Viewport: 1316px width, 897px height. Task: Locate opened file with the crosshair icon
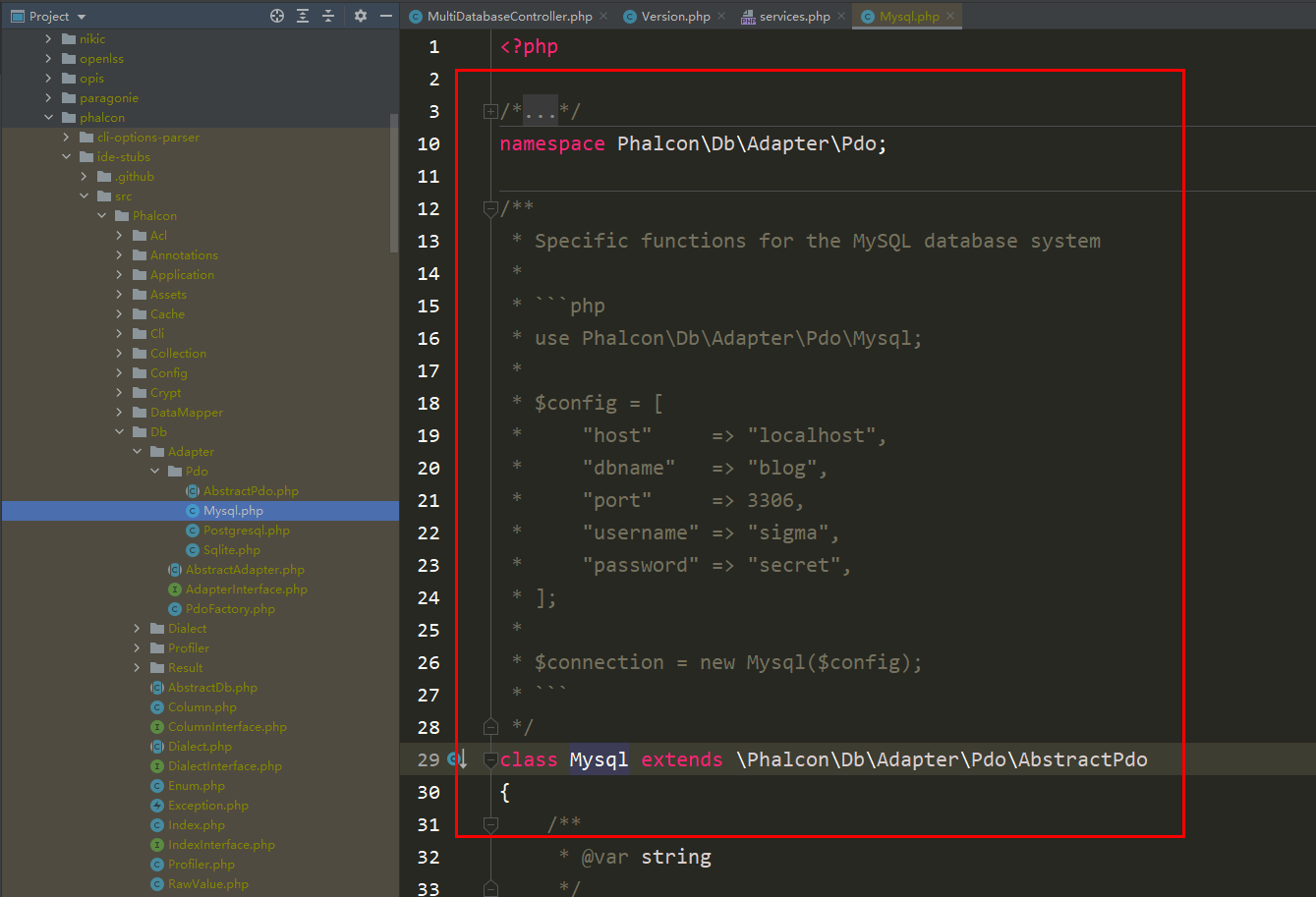click(x=277, y=16)
